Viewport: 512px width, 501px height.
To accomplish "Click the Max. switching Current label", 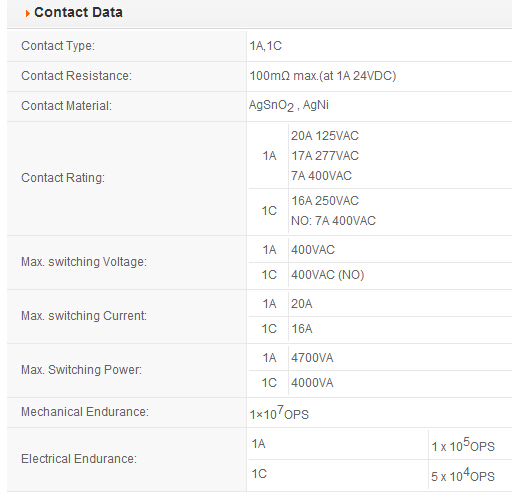I will coord(84,316).
